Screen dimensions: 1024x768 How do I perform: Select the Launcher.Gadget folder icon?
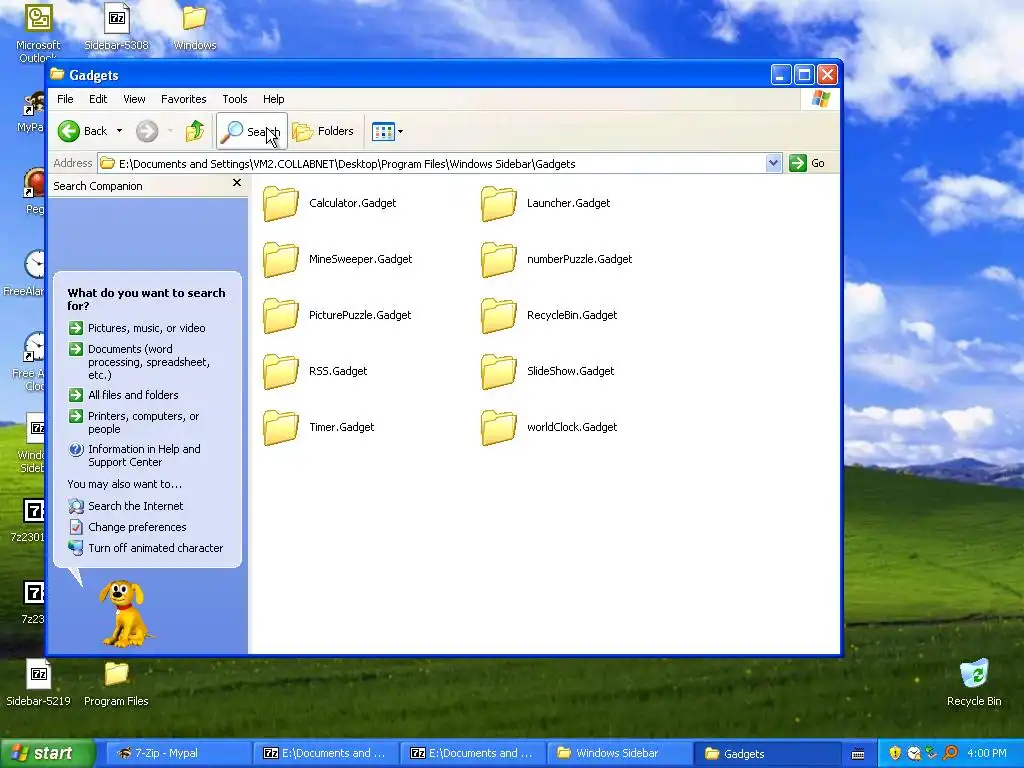click(499, 203)
